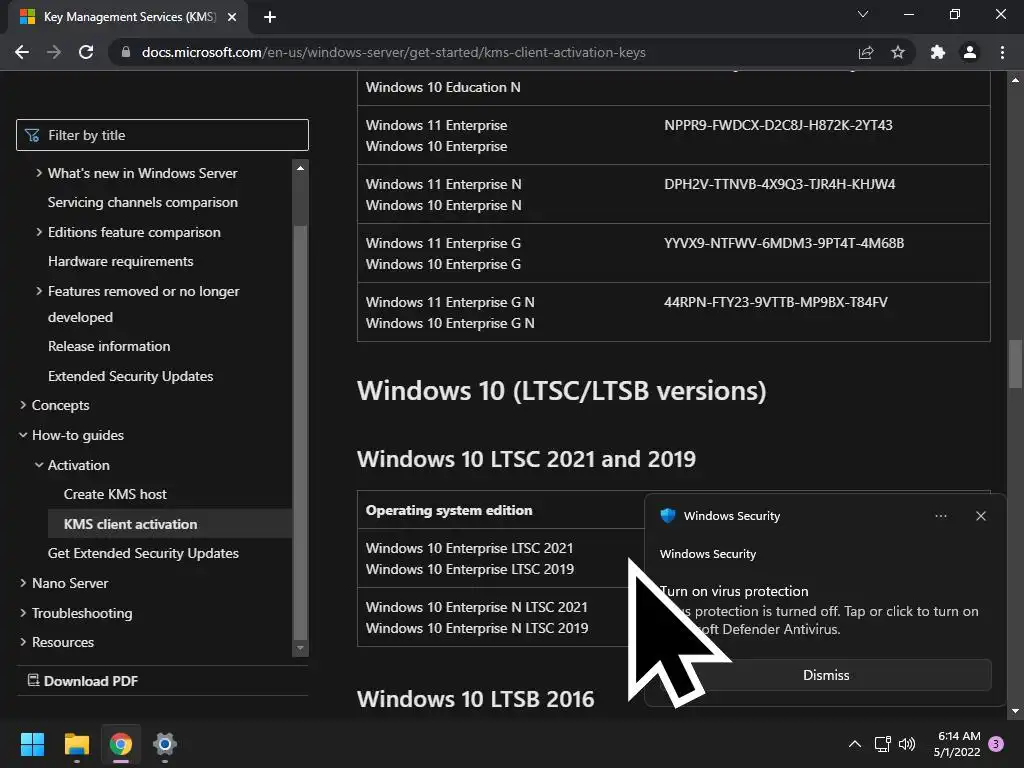View site lock information icon
Image resolution: width=1024 pixels, height=768 pixels.
[x=126, y=52]
